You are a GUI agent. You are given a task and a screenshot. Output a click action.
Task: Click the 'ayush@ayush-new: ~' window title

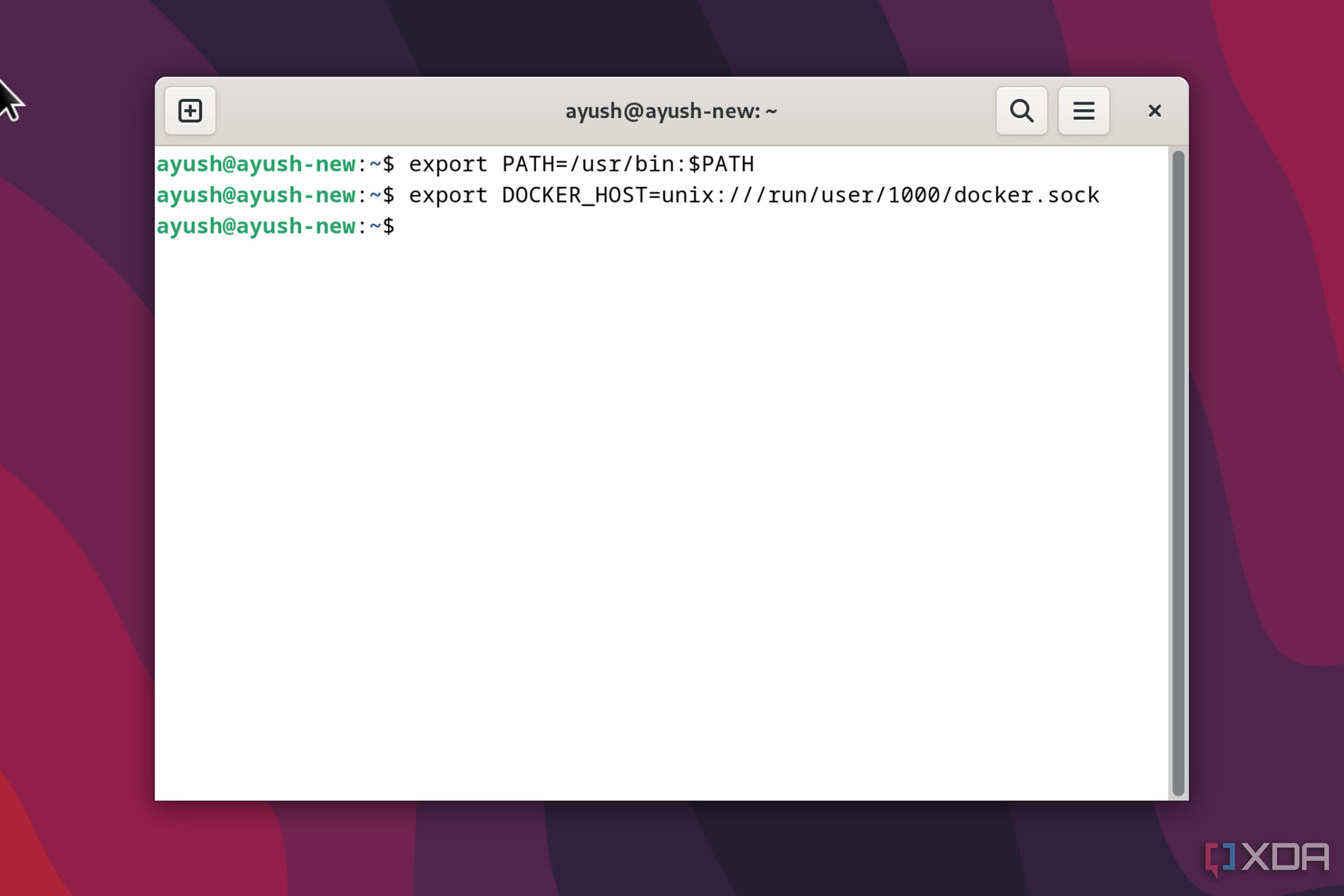coord(671,111)
